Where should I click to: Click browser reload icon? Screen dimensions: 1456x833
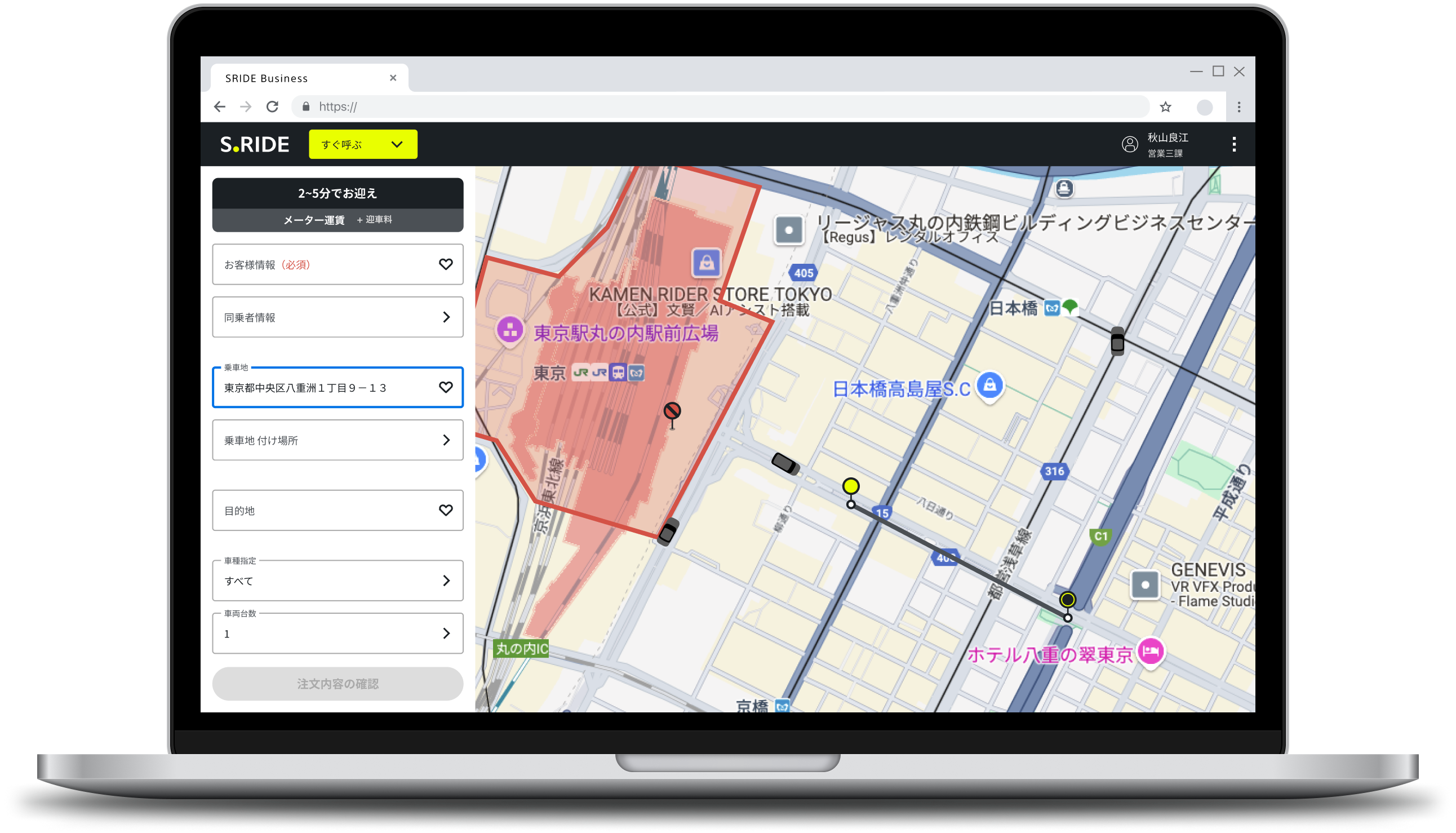coord(272,107)
